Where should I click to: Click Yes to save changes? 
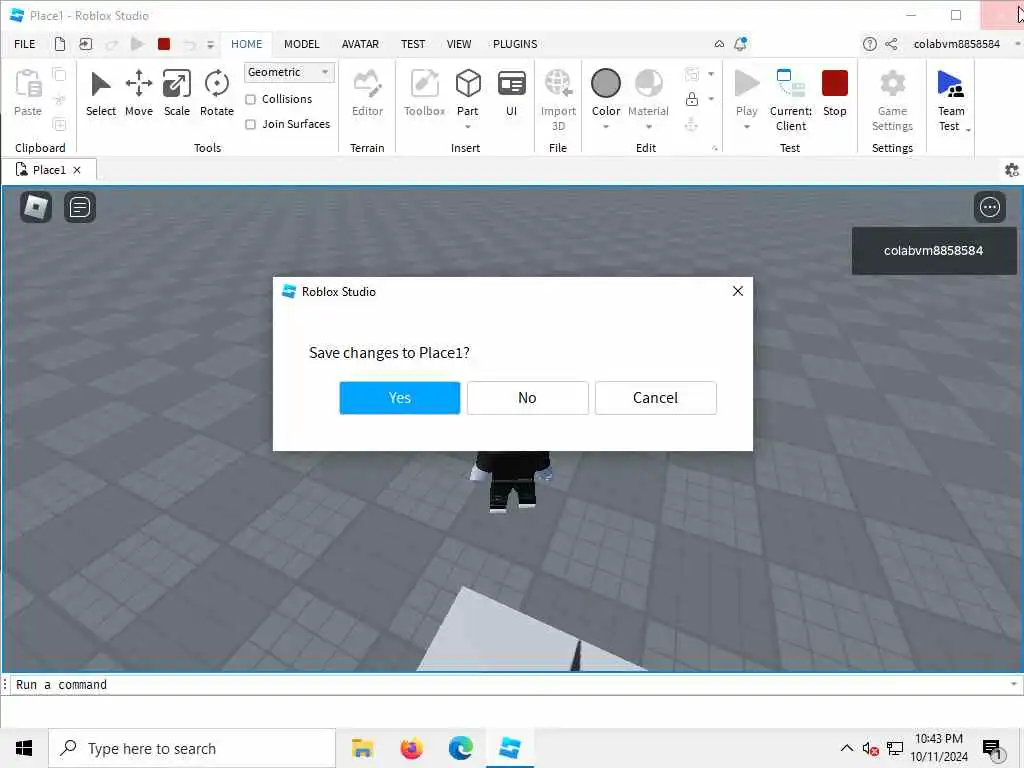tap(400, 398)
